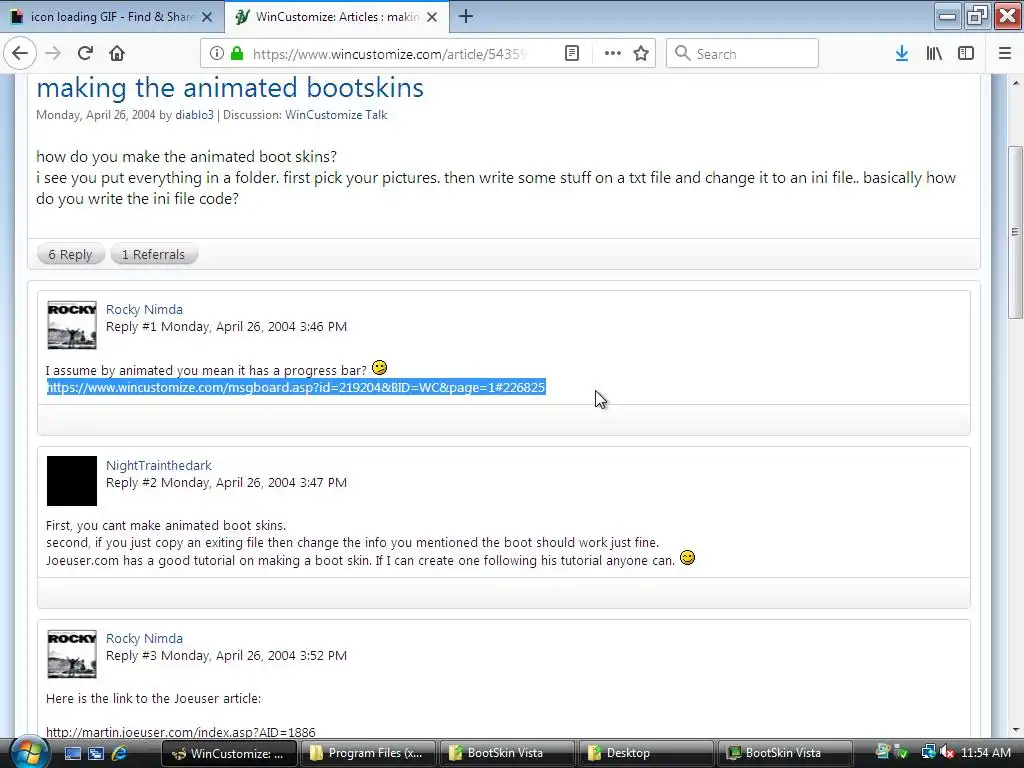Toggle the sidebar icon
Screen dimensions: 1024x768
tap(966, 54)
